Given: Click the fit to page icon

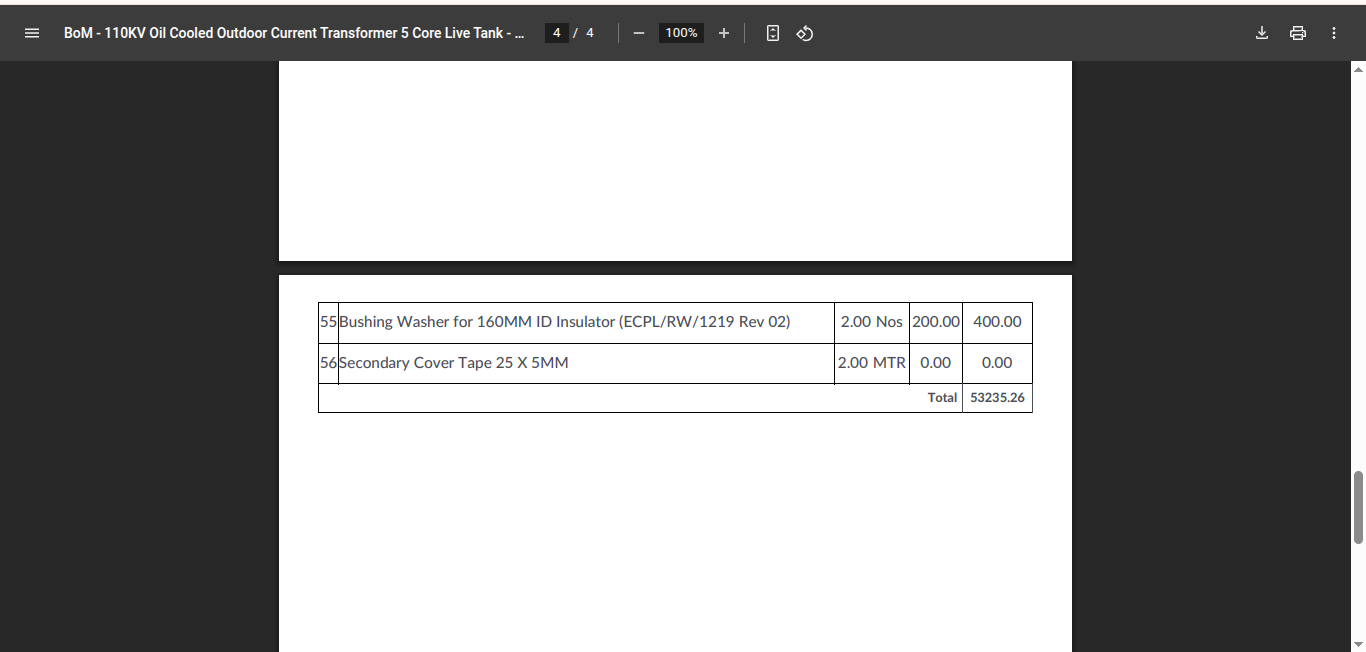Looking at the screenshot, I should pos(773,33).
